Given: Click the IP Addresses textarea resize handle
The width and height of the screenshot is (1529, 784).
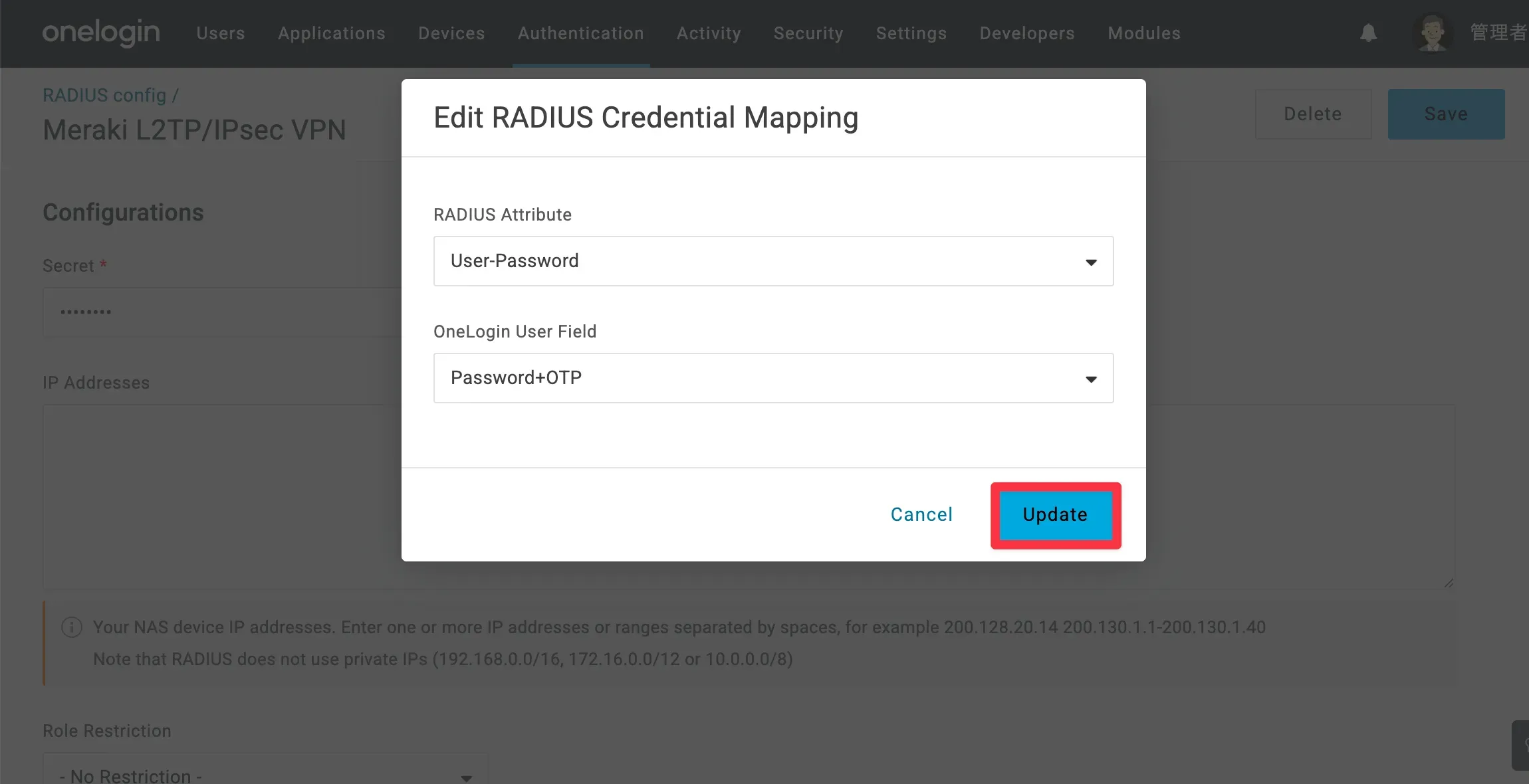Looking at the screenshot, I should point(1449,583).
